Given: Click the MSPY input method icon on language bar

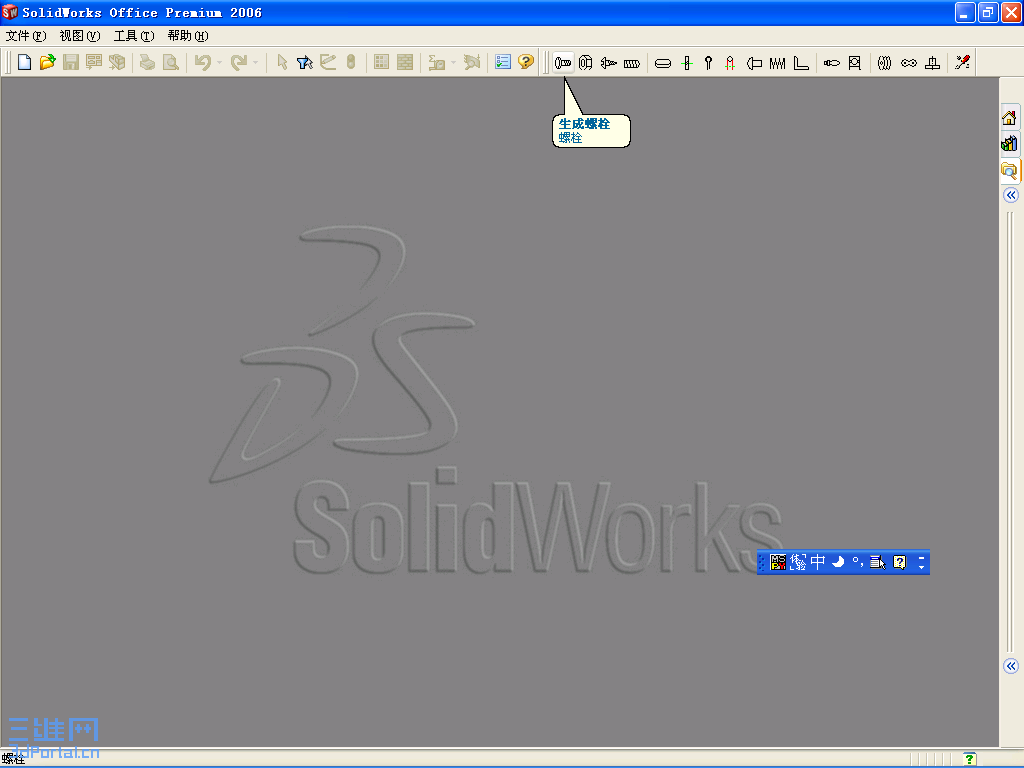Looking at the screenshot, I should click(x=778, y=562).
